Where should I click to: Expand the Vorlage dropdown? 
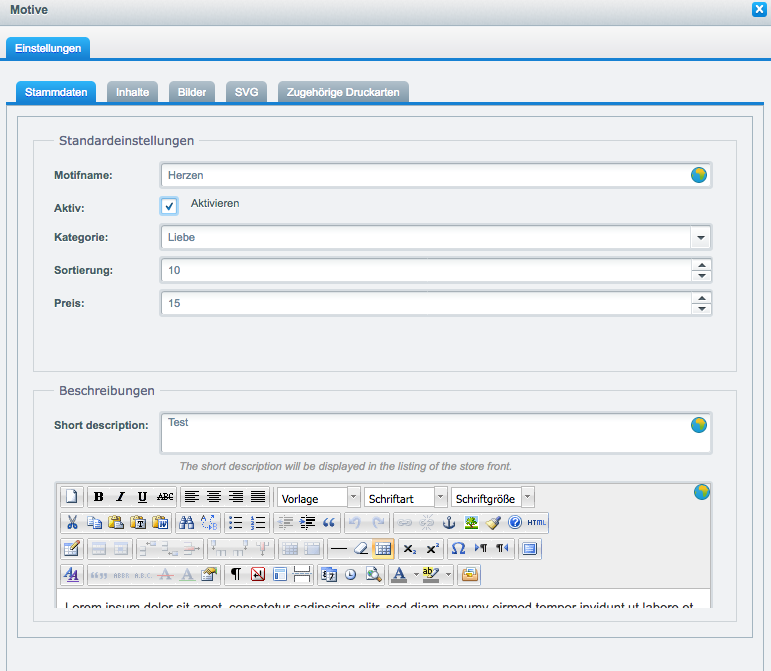(353, 497)
